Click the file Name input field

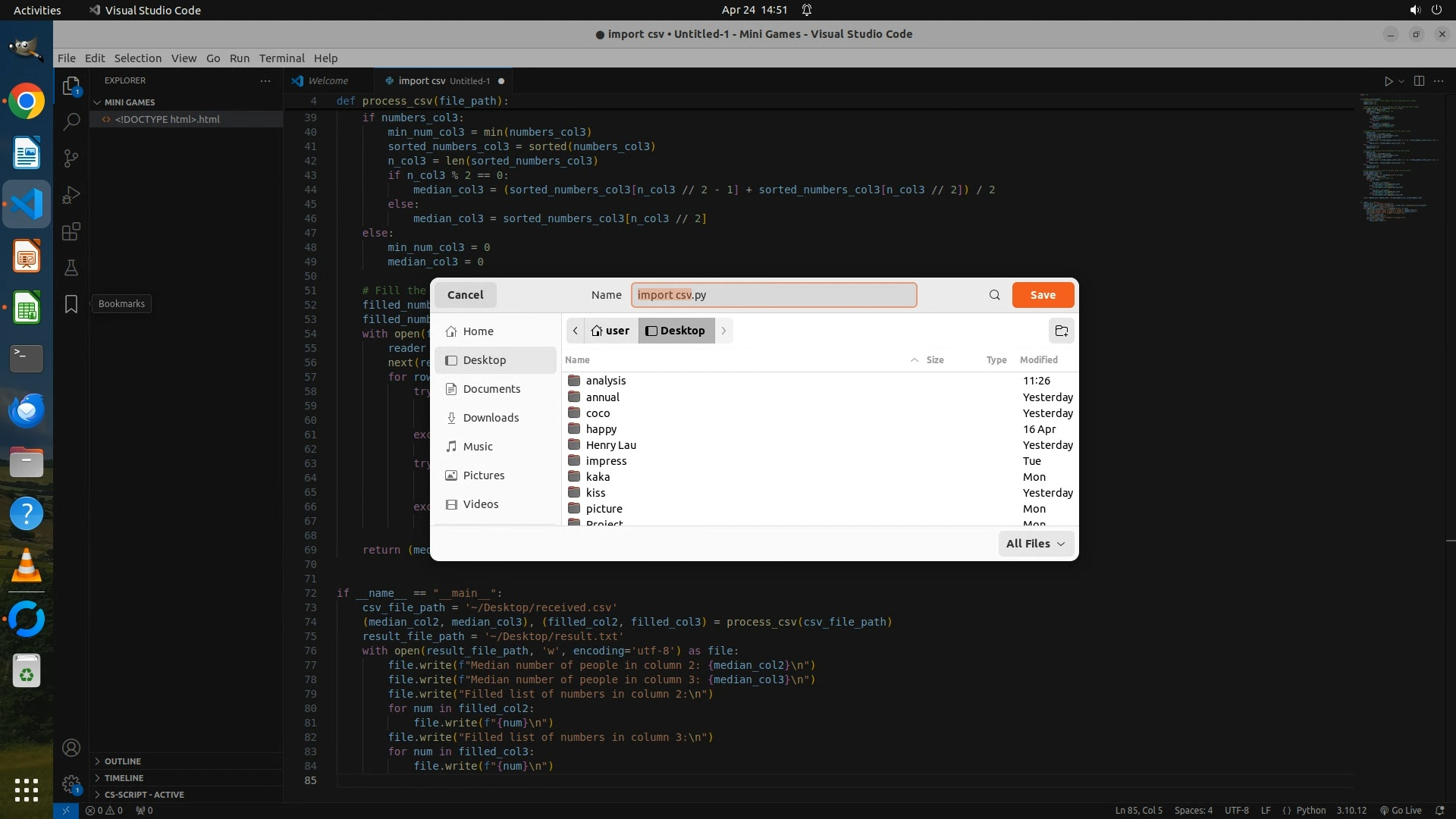[773, 295]
